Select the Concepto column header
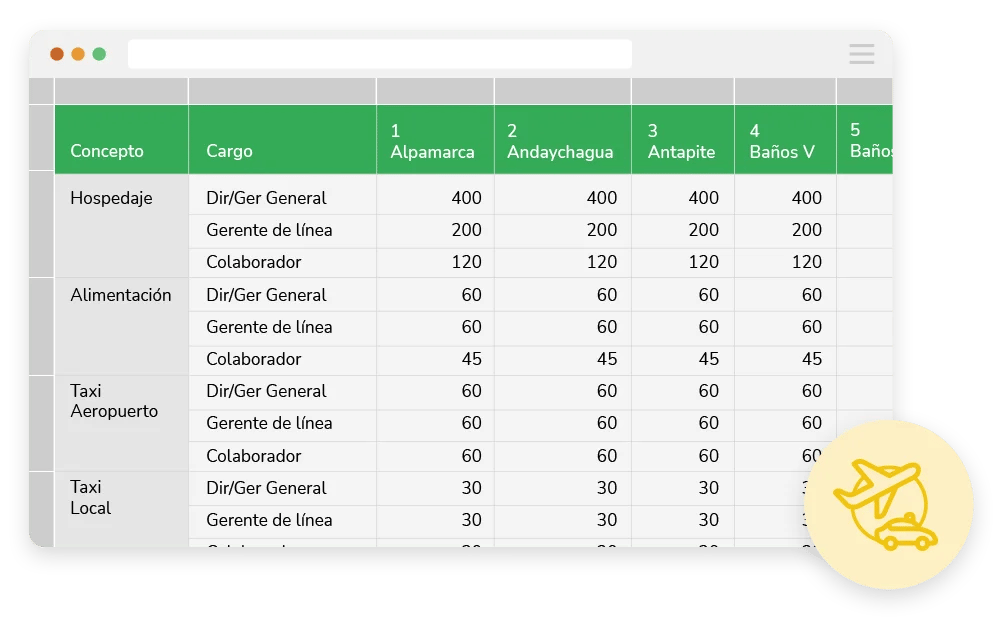The height and width of the screenshot is (626, 1000). tap(122, 140)
